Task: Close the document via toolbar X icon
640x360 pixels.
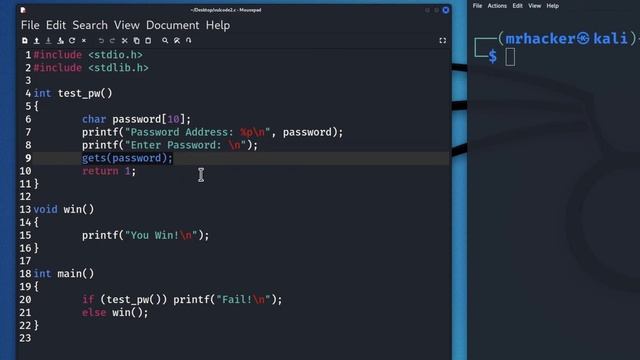Action: pos(84,41)
